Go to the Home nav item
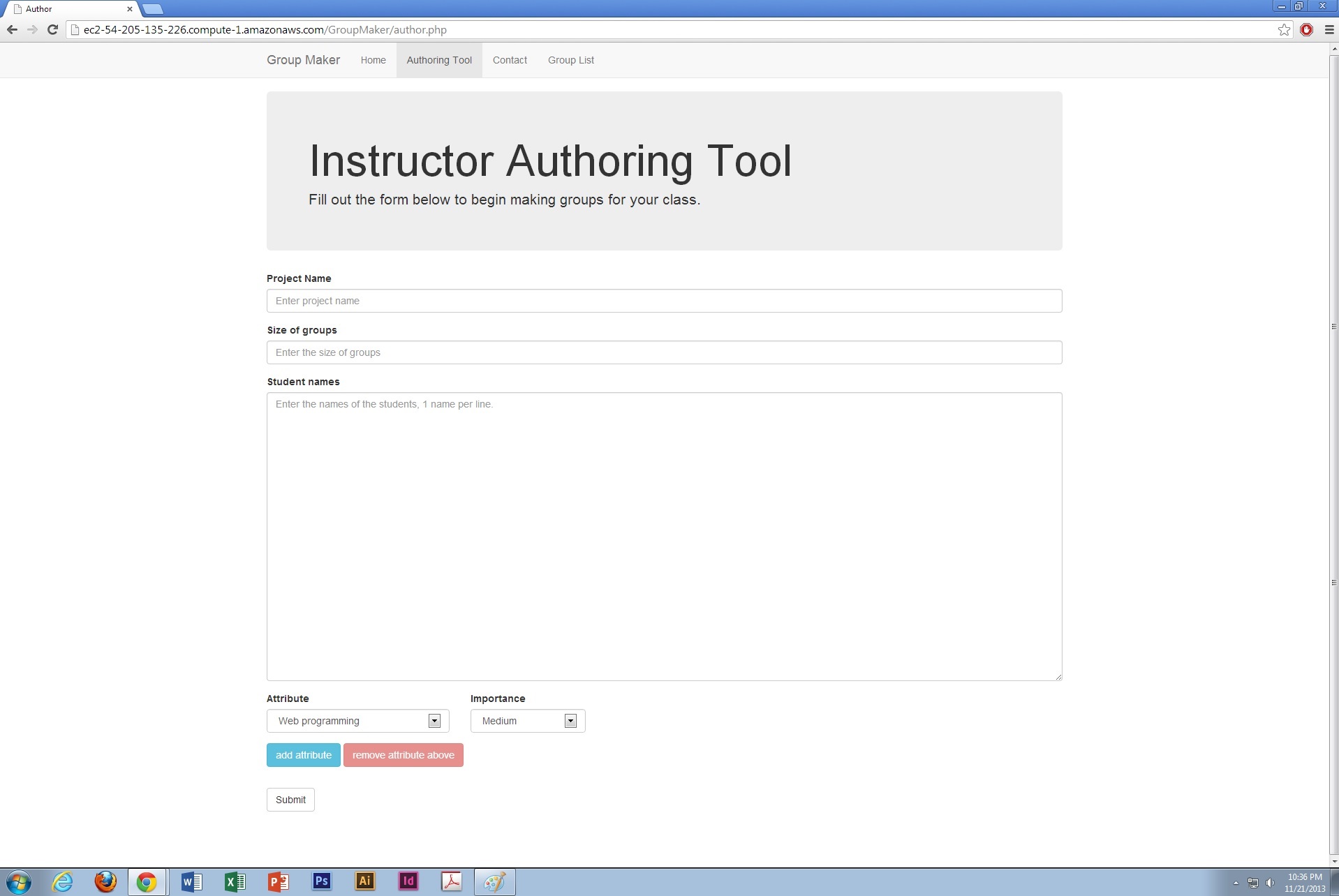 click(x=373, y=60)
